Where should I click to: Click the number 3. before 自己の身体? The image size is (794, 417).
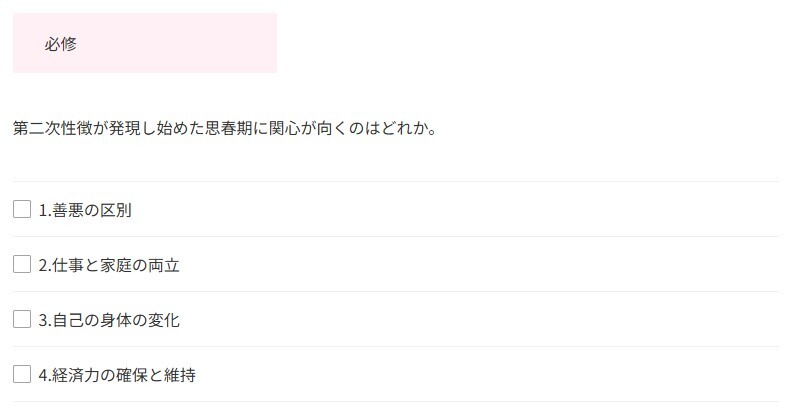click(45, 320)
